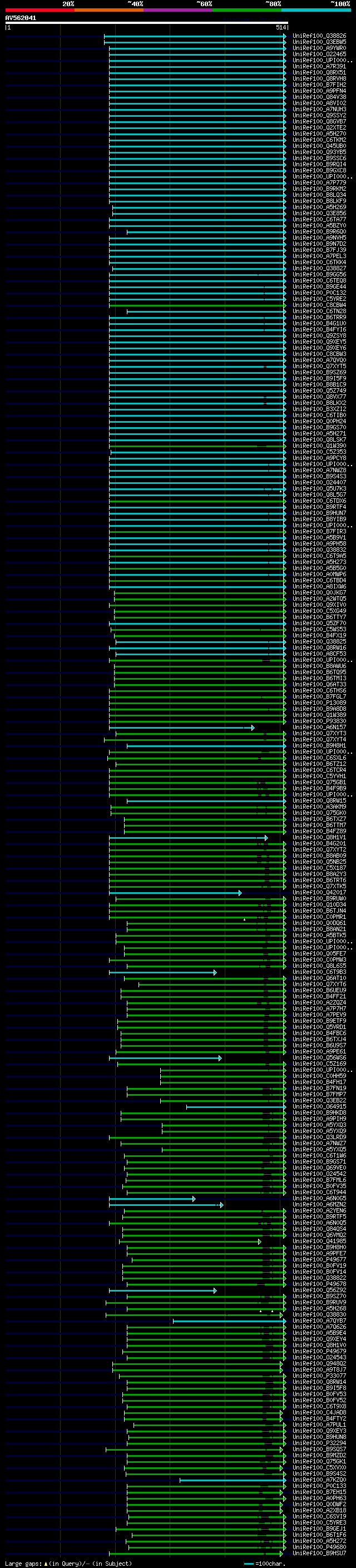Select hit UniRef100_B6TJN4
This screenshot has width=356, height=1568.
pyautogui.click(x=319, y=911)
